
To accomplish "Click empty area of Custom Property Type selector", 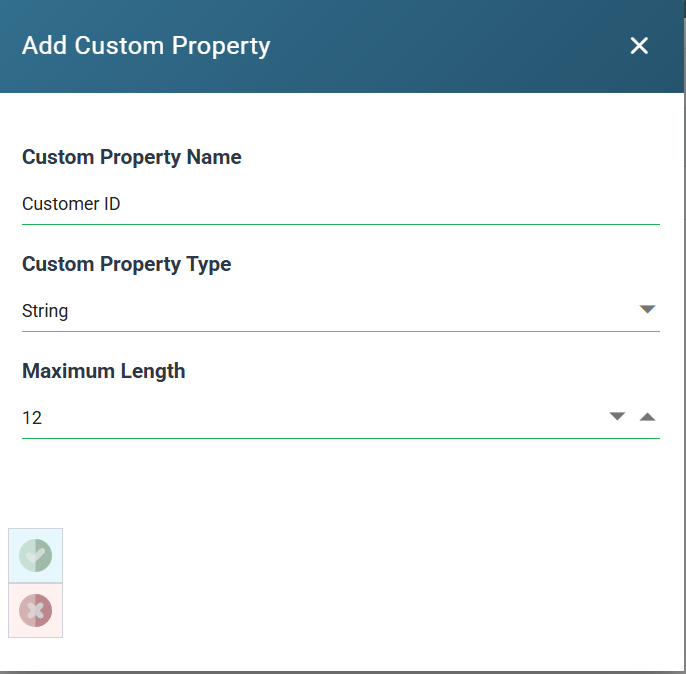I will coord(350,311).
